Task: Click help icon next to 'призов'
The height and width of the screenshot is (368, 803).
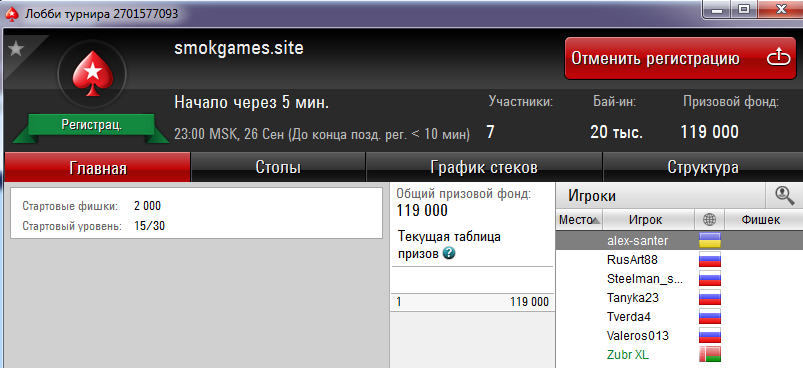Action: click(x=449, y=253)
